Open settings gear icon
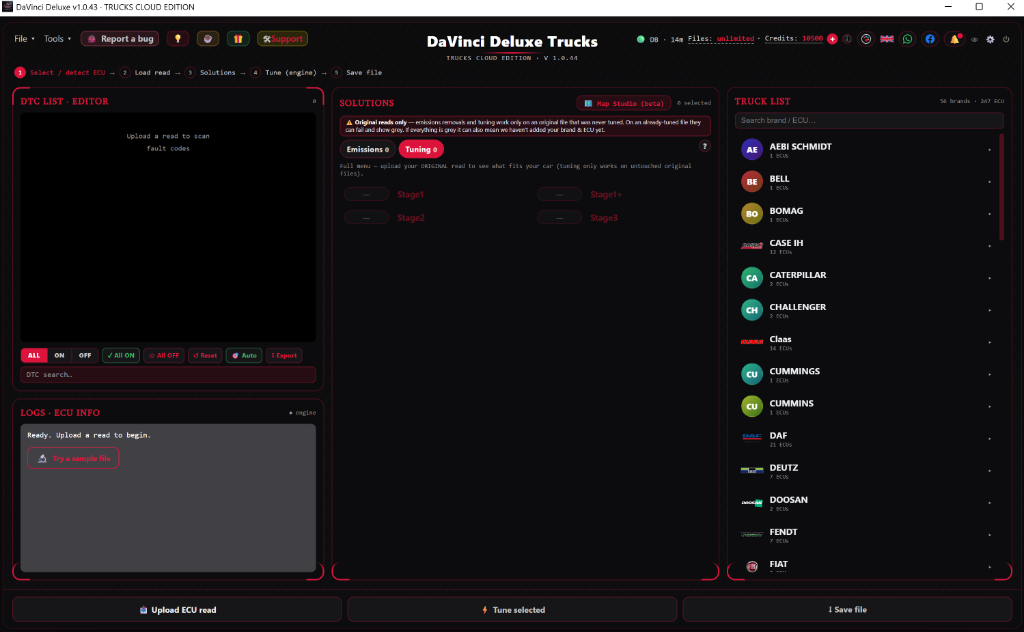Viewport: 1024px width, 632px height. tap(990, 39)
